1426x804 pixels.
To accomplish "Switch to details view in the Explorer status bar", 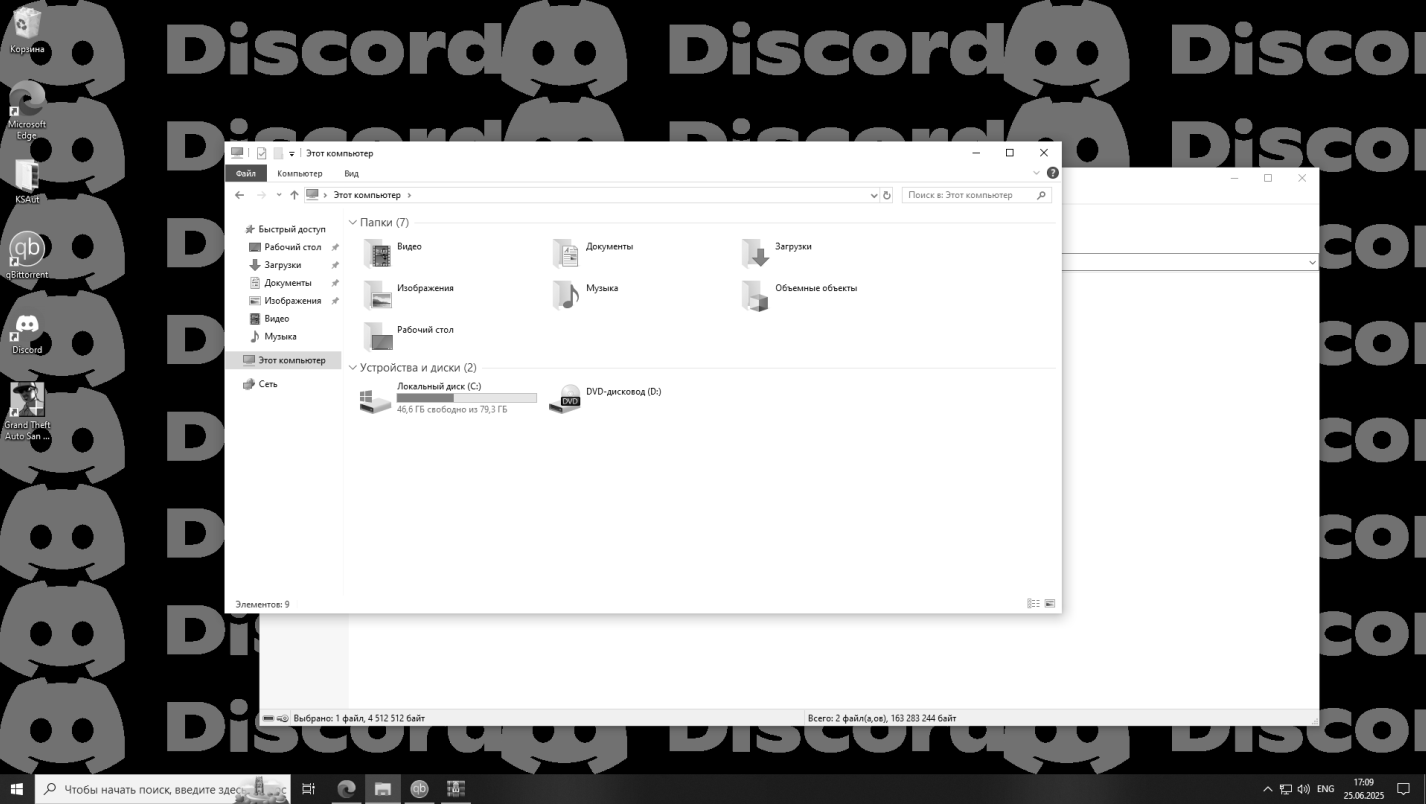I will pyautogui.click(x=1033, y=604).
